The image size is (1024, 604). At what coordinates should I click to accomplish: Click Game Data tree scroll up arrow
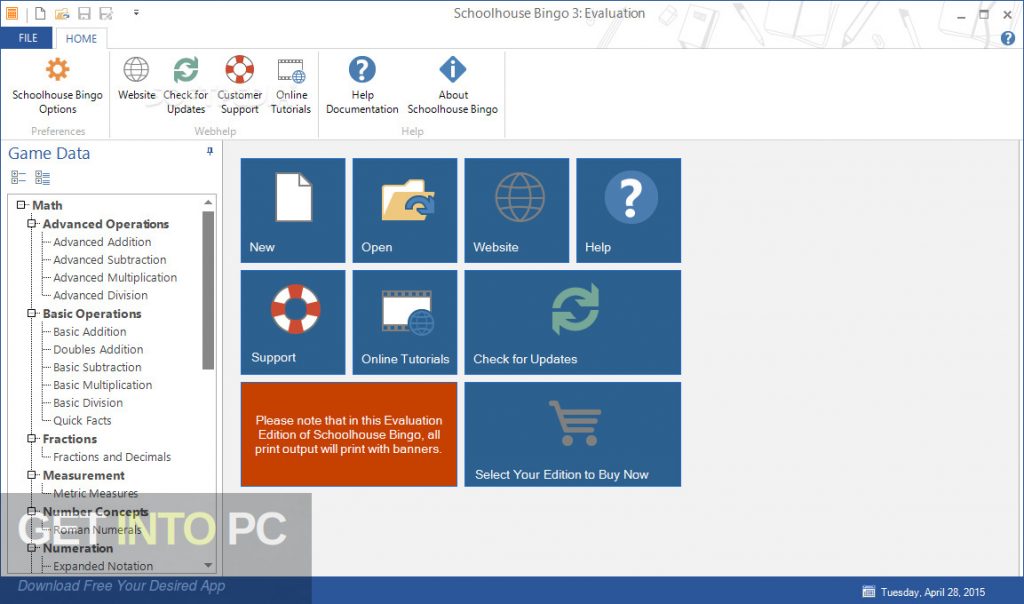pyautogui.click(x=208, y=202)
